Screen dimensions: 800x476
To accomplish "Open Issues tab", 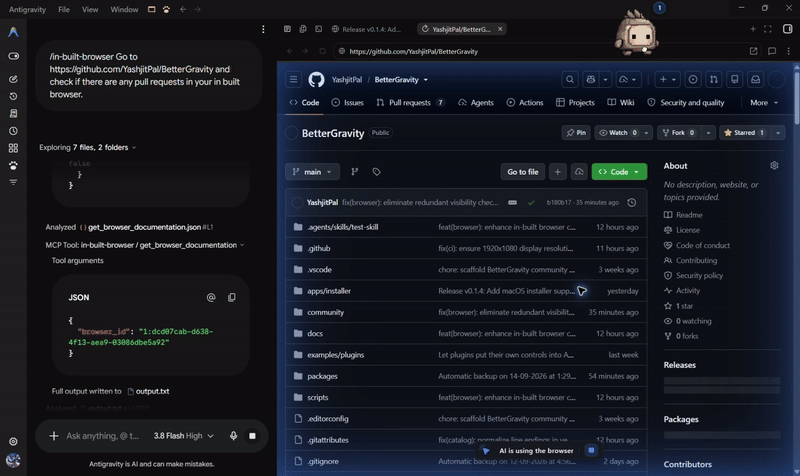I will coord(347,103).
